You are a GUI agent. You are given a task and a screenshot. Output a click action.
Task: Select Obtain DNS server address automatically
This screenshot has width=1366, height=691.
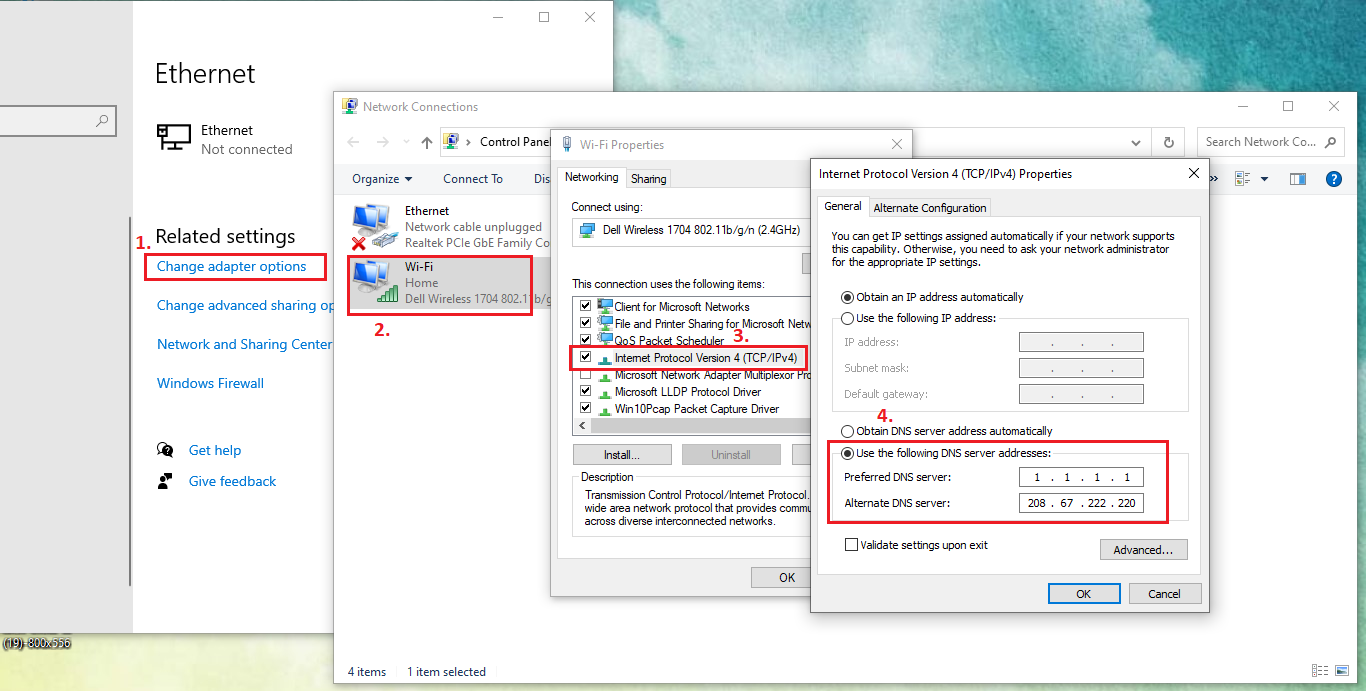[x=848, y=431]
